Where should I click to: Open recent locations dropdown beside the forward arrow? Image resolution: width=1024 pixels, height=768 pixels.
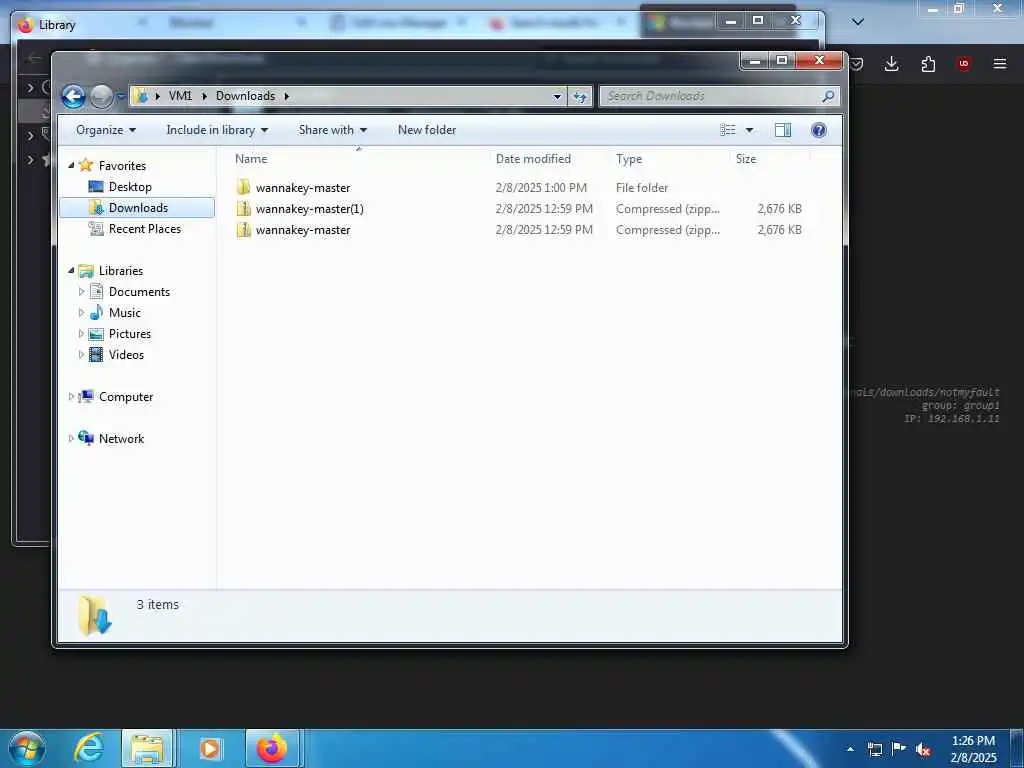(120, 97)
